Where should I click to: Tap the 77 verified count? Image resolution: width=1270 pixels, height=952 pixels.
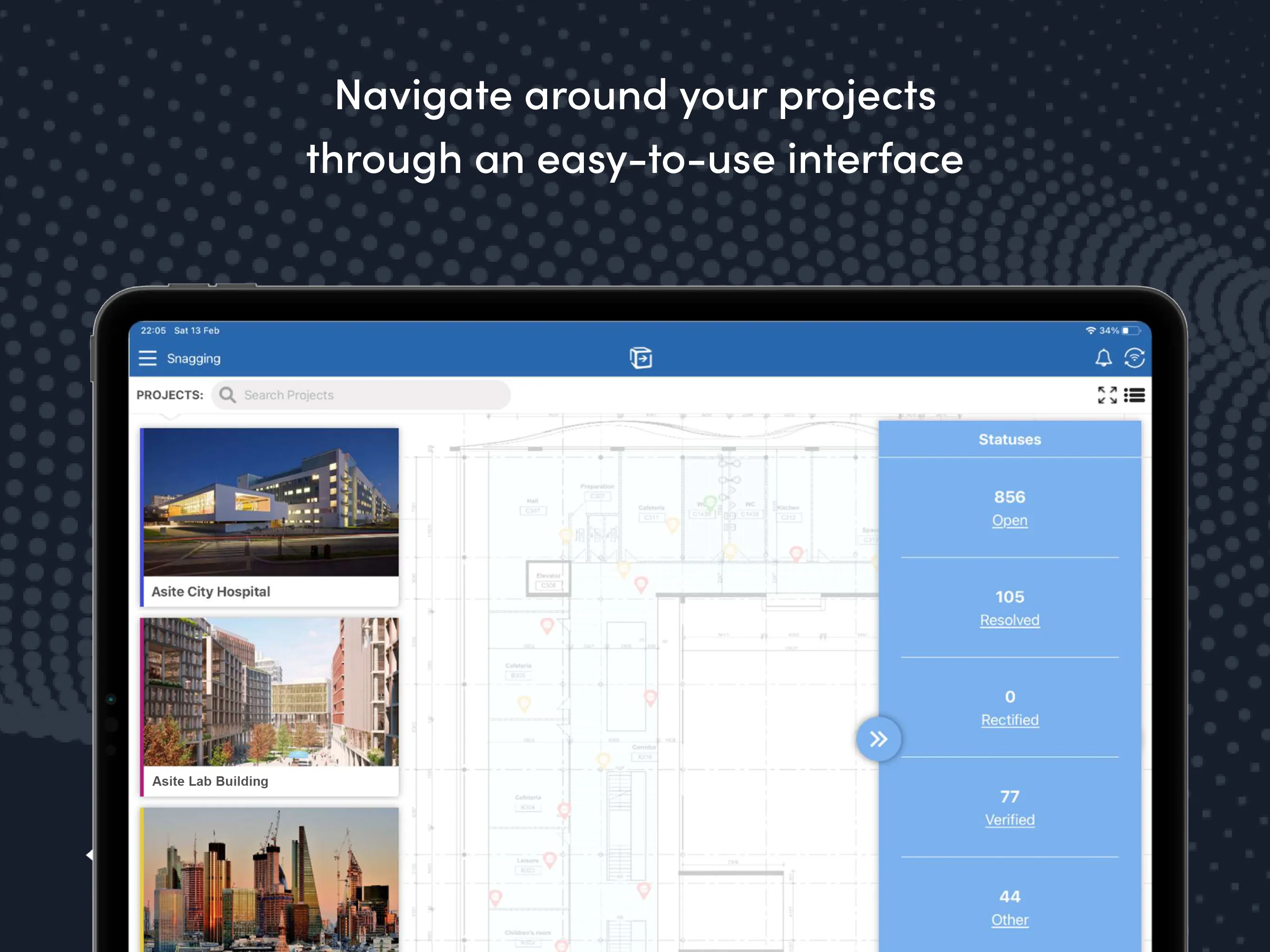pos(1010,796)
